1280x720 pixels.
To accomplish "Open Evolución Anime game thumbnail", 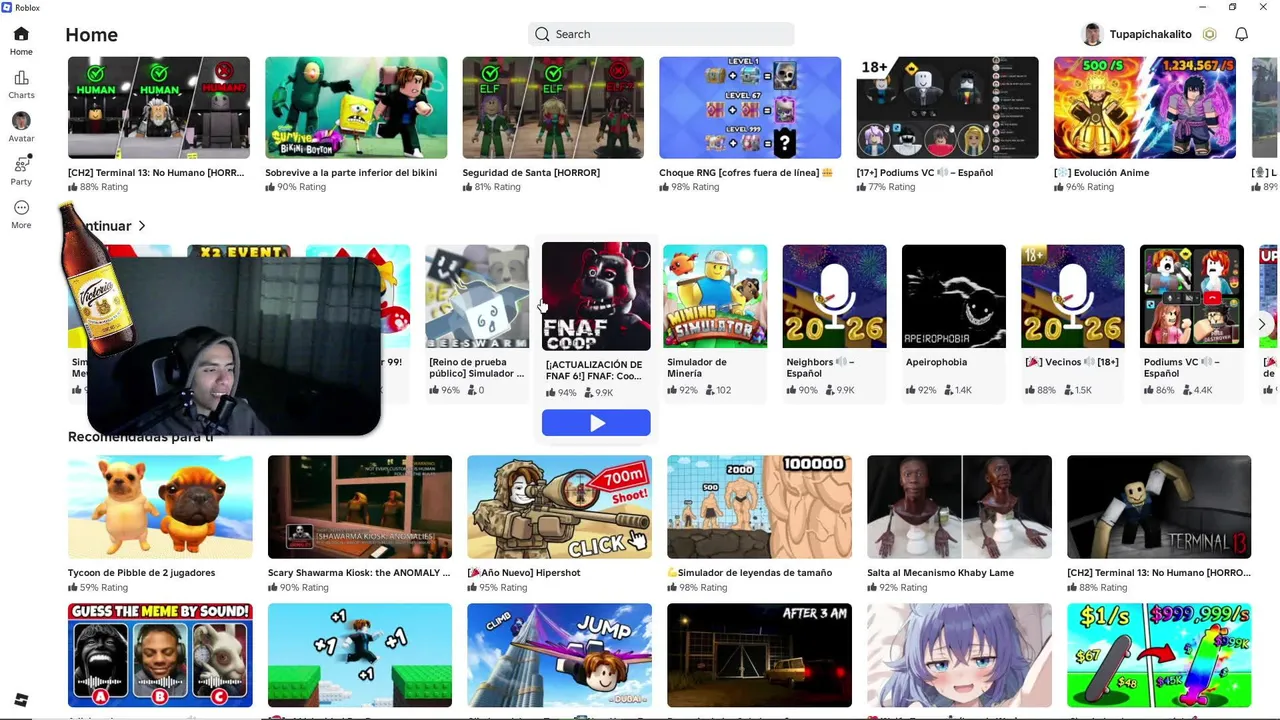I will click(1144, 107).
